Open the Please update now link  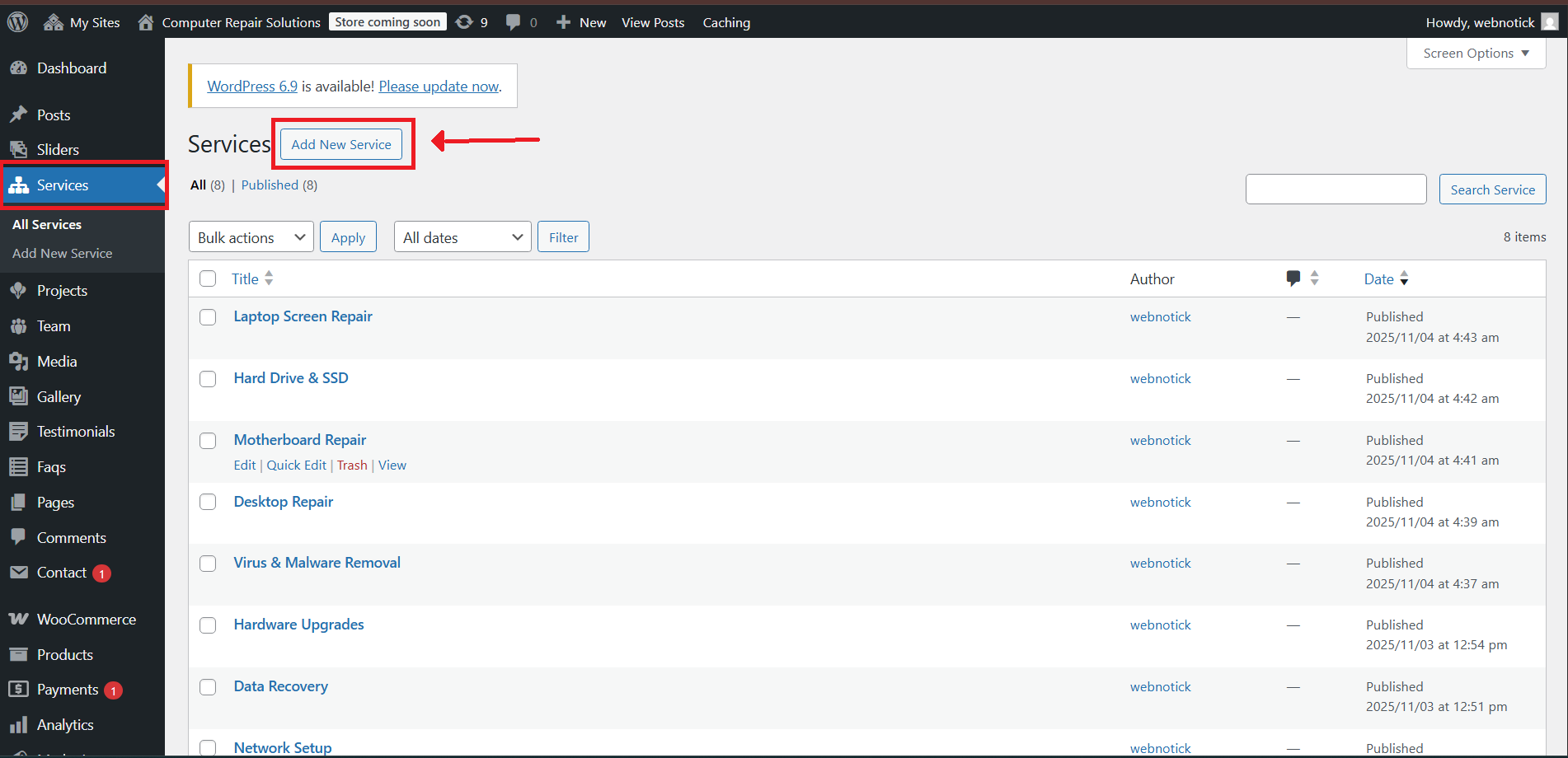[x=439, y=87]
